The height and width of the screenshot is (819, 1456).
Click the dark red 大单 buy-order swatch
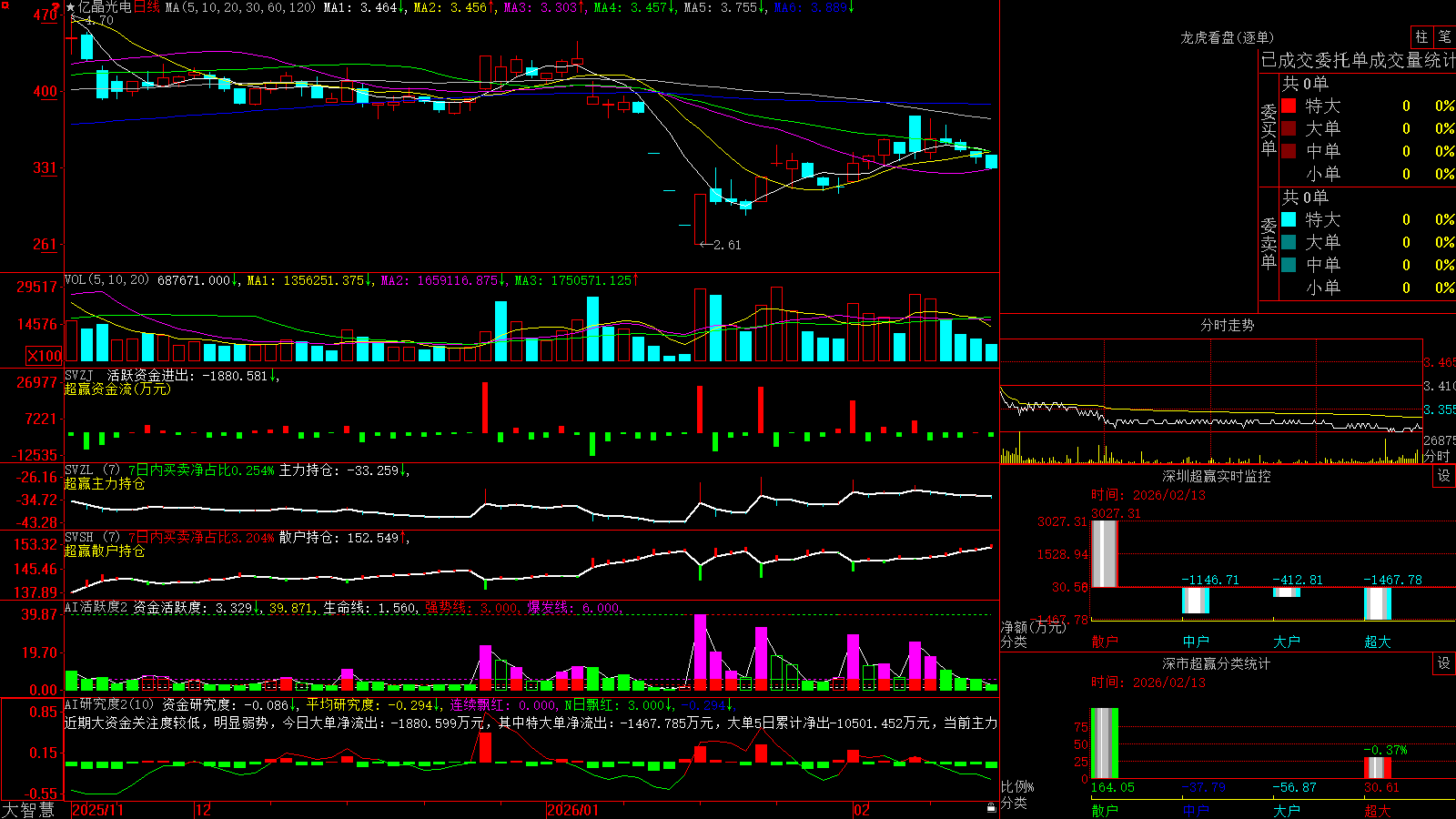click(x=1289, y=128)
